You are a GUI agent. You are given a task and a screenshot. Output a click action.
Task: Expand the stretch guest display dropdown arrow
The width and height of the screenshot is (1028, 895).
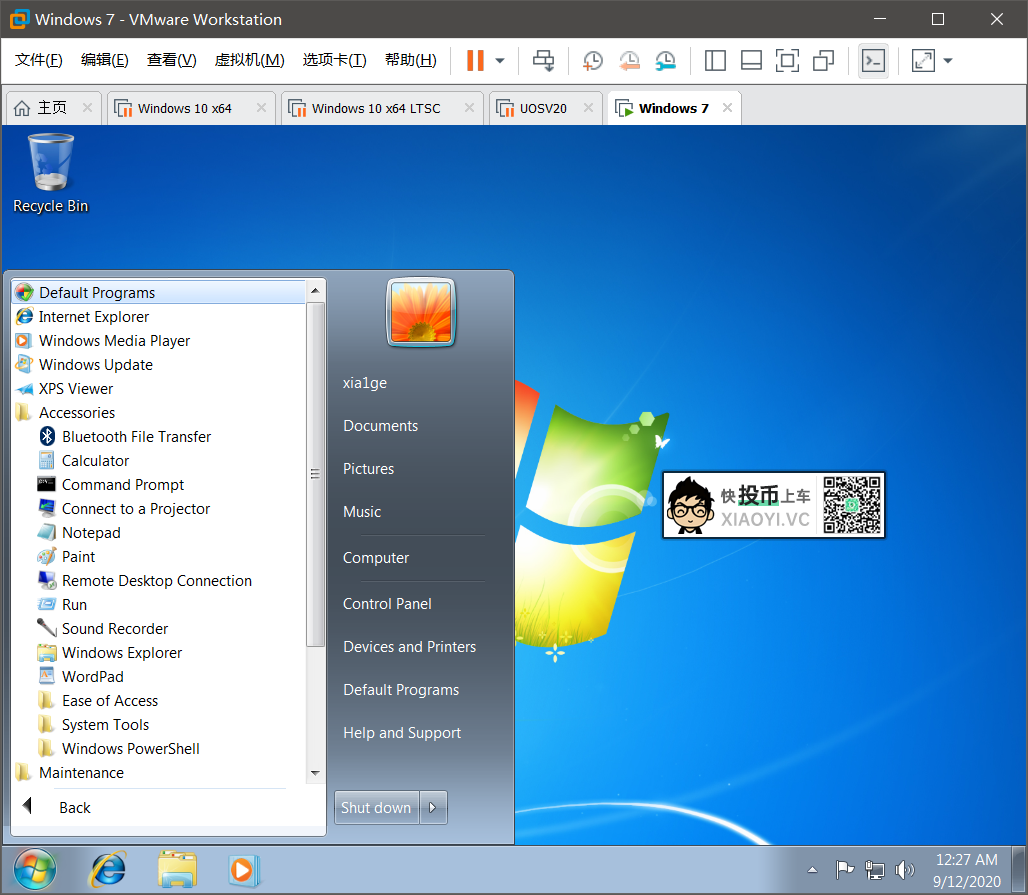coord(948,61)
